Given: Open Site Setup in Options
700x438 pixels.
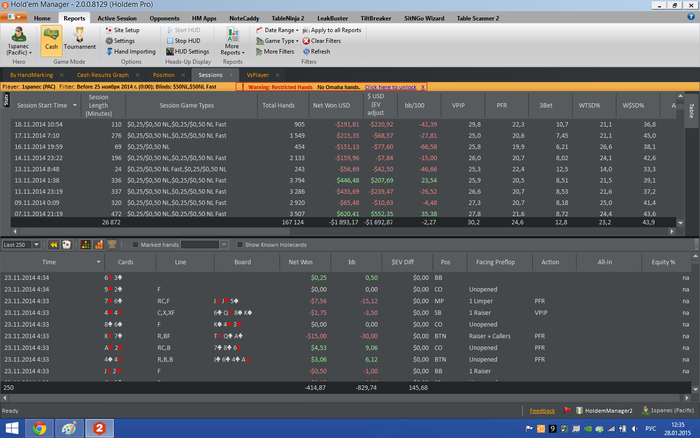Looking at the screenshot, I should (123, 30).
